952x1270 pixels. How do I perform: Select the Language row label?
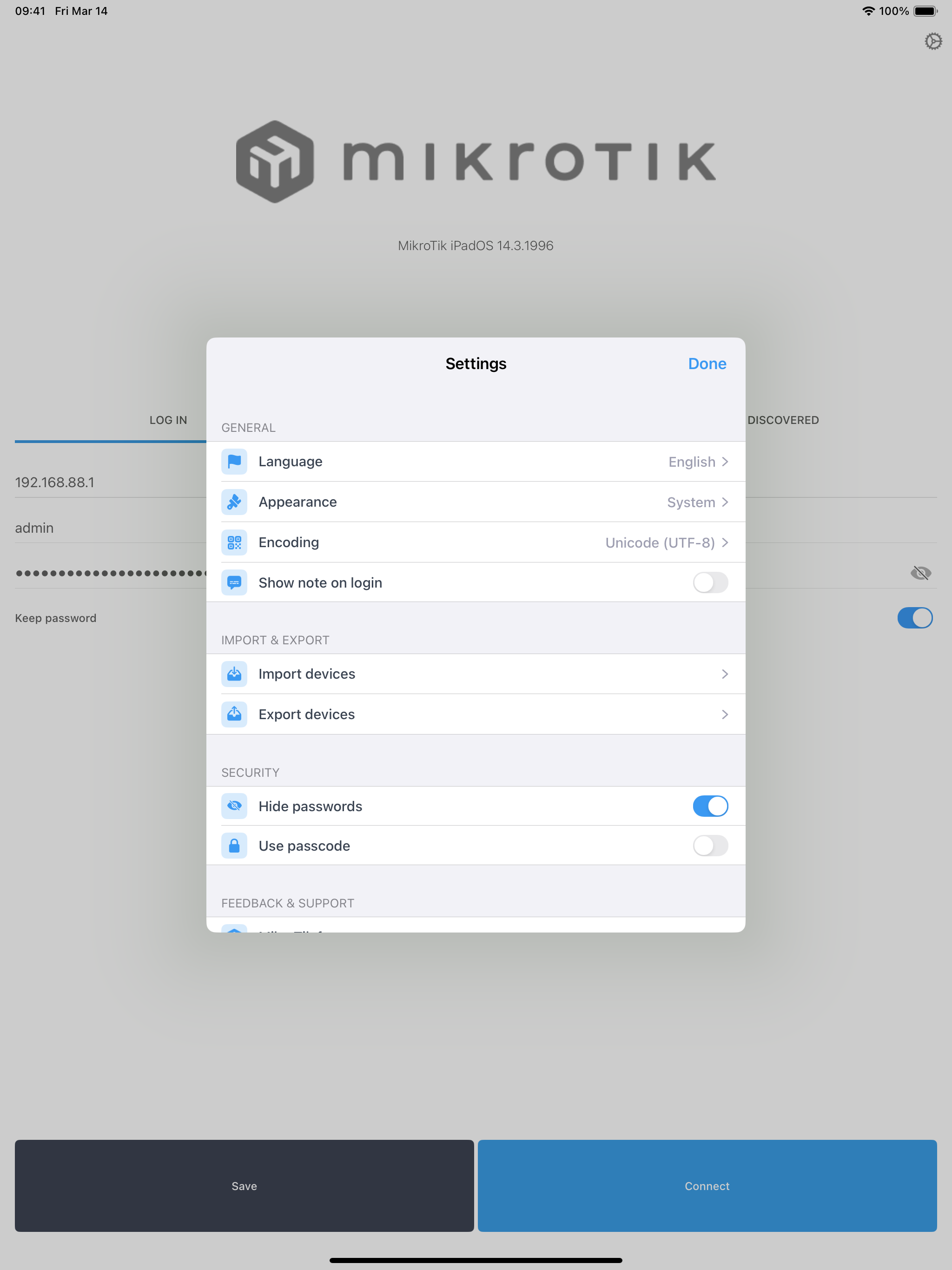click(291, 462)
